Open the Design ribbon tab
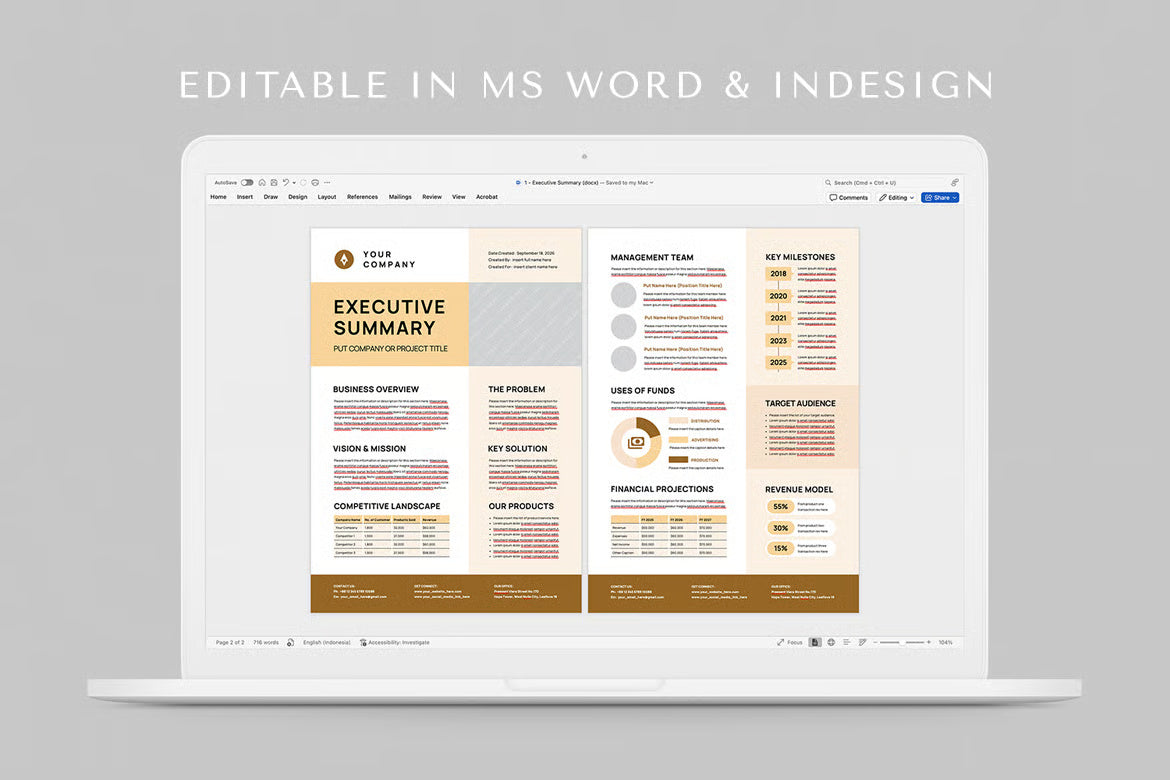This screenshot has width=1170, height=780. click(x=298, y=197)
